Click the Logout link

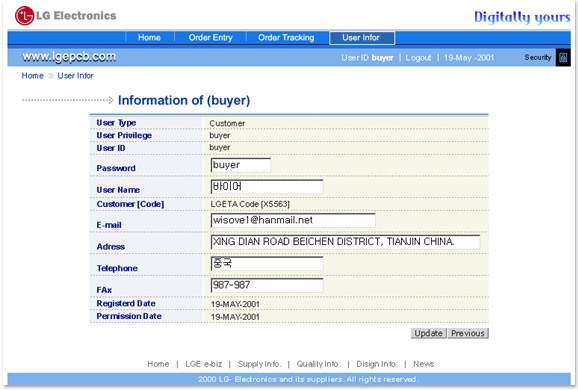pos(418,58)
